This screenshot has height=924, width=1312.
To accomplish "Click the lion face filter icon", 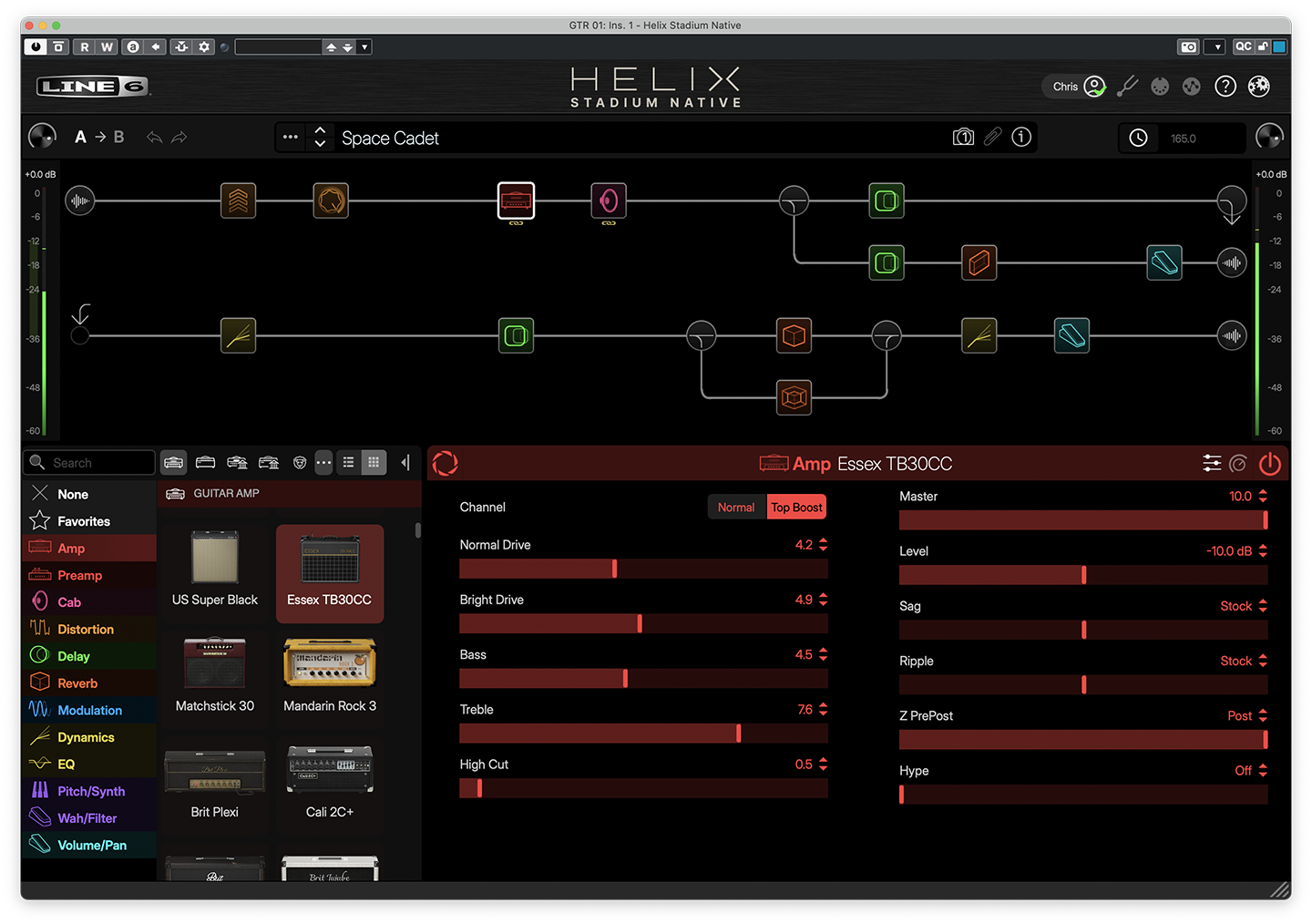I will 300,463.
